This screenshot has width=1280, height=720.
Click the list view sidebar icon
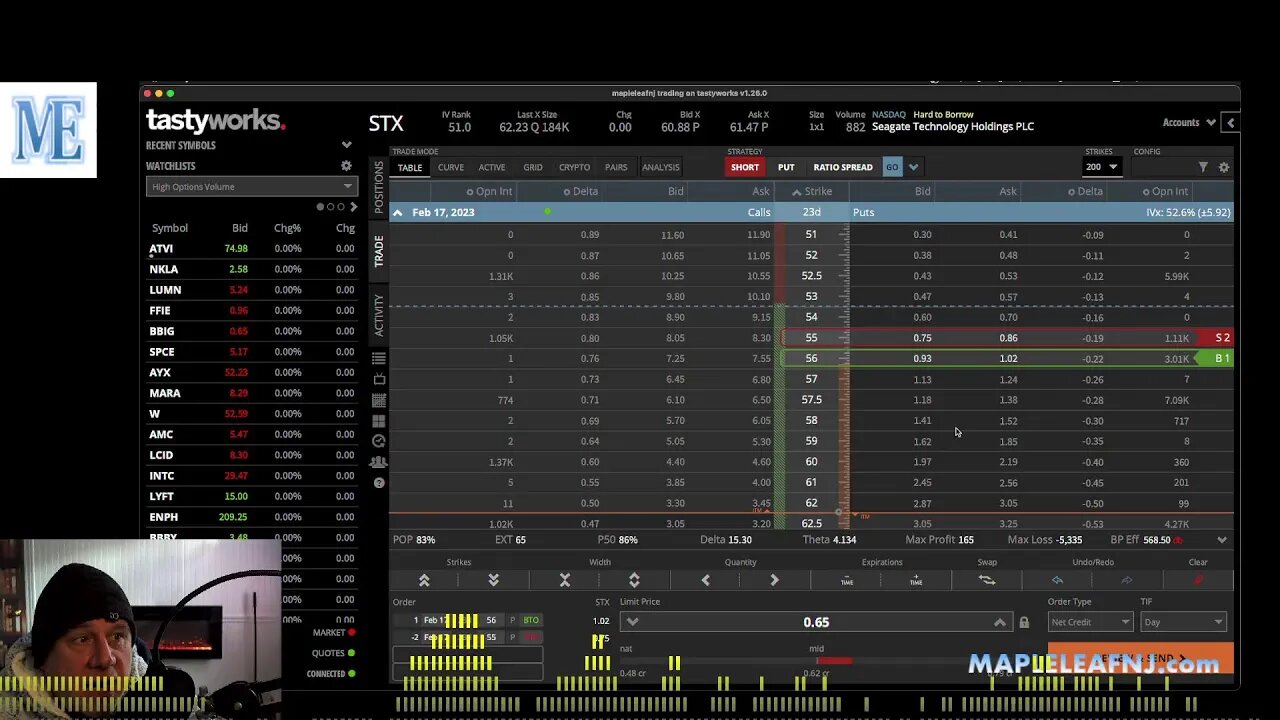coord(379,358)
